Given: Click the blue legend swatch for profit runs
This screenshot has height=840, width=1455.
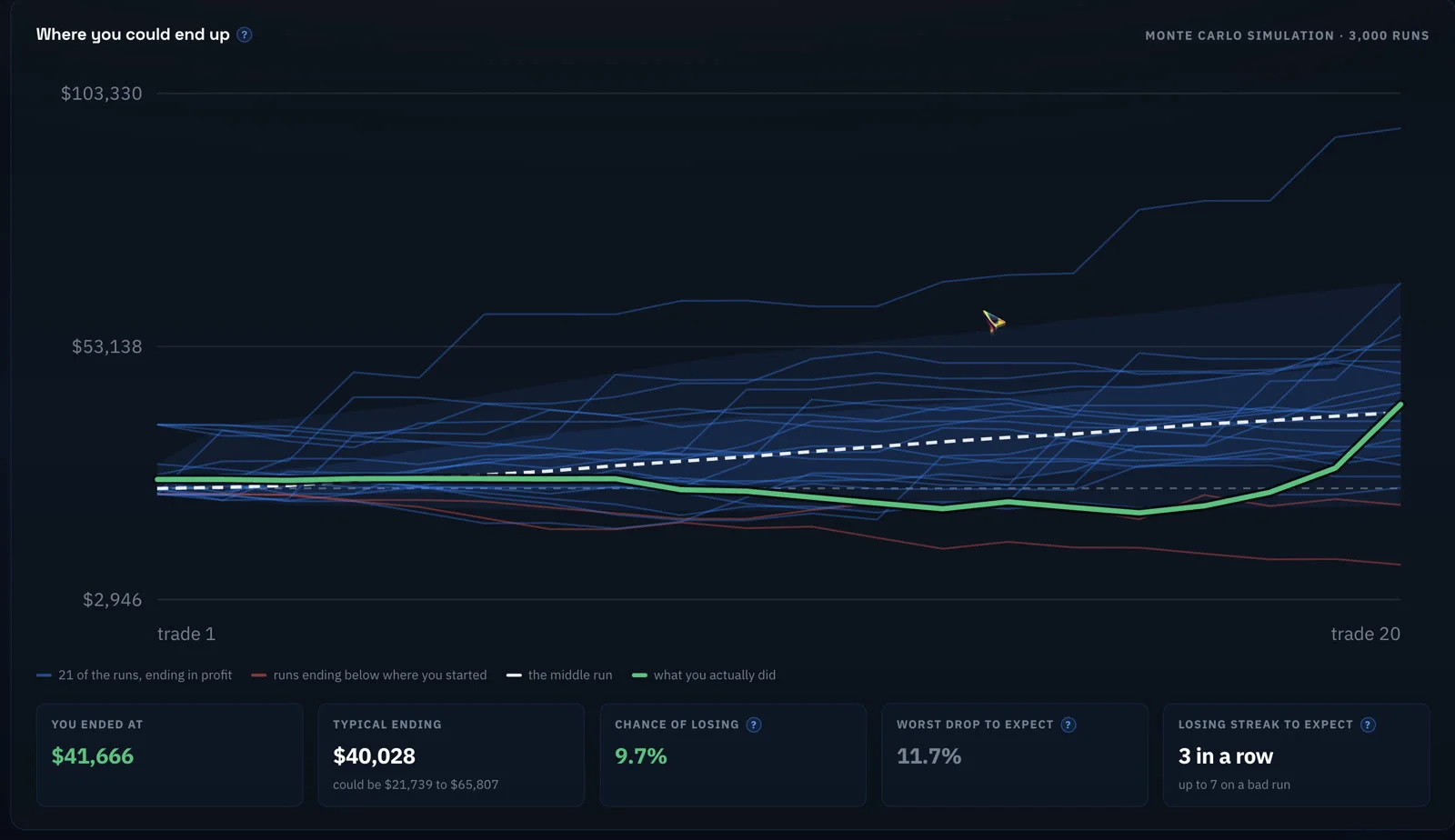Looking at the screenshot, I should [44, 675].
